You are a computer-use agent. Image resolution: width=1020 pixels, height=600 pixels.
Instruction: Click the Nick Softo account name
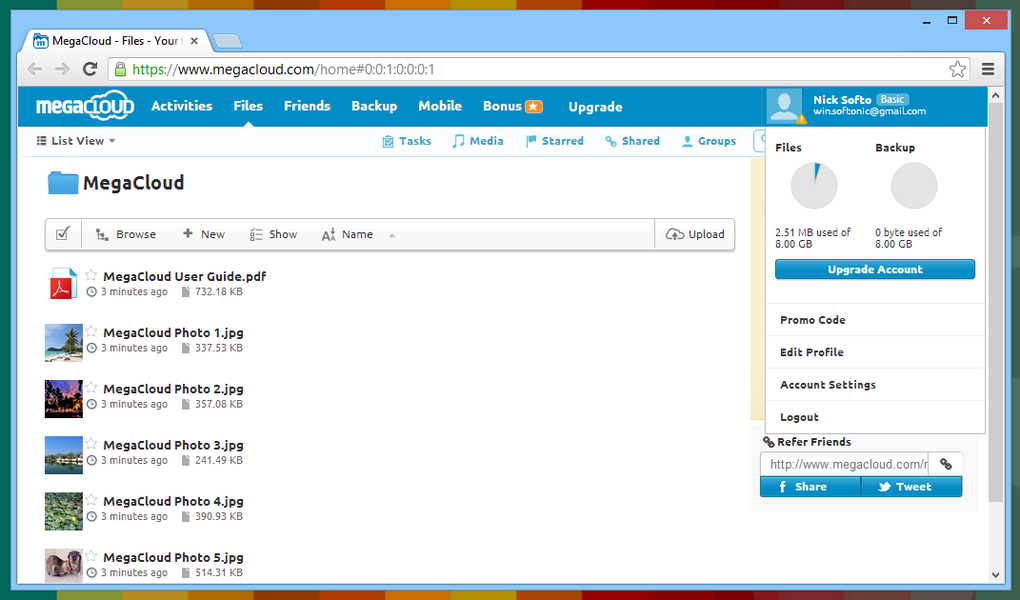coord(842,100)
